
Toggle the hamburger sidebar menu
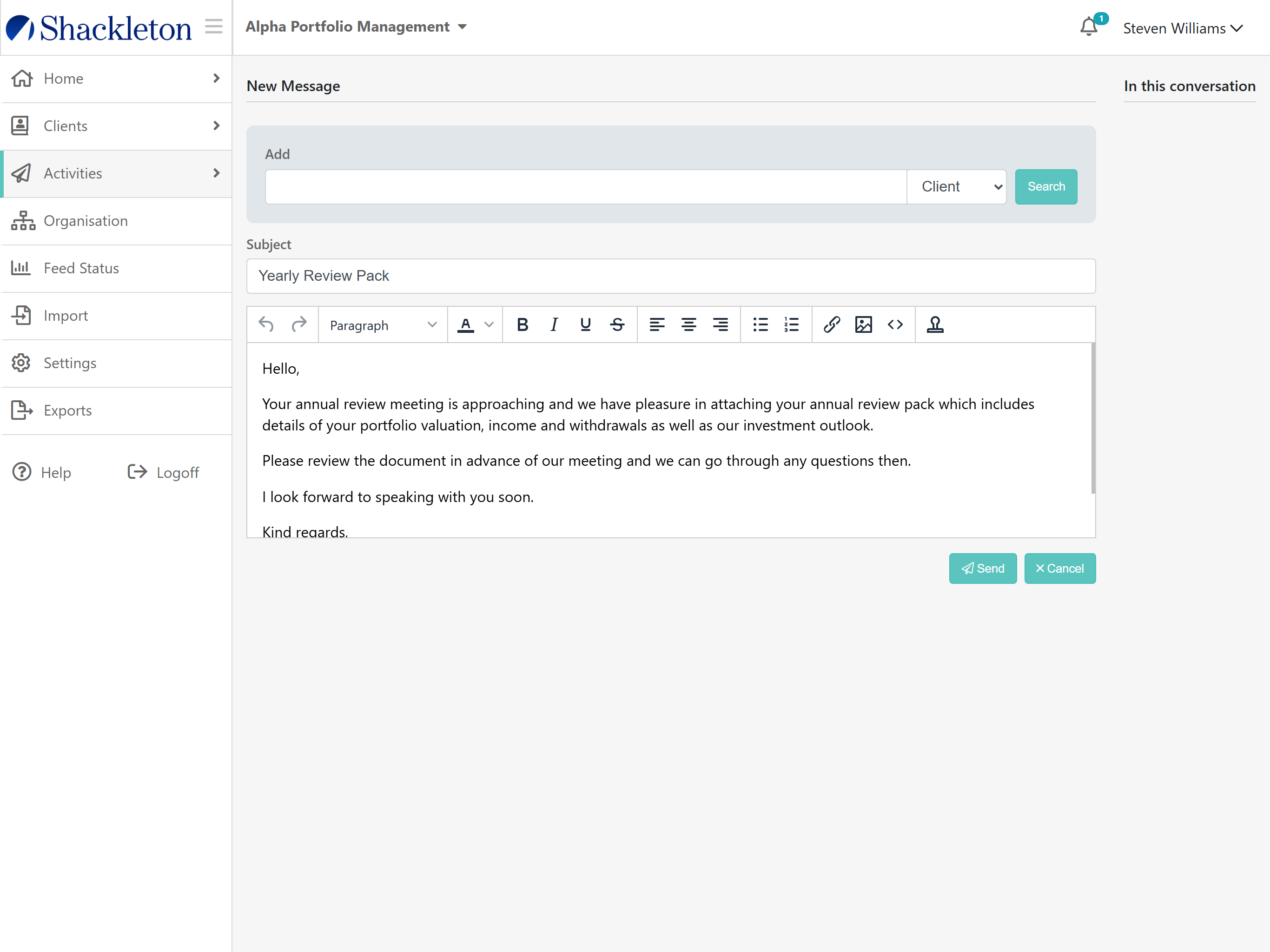pos(213,26)
